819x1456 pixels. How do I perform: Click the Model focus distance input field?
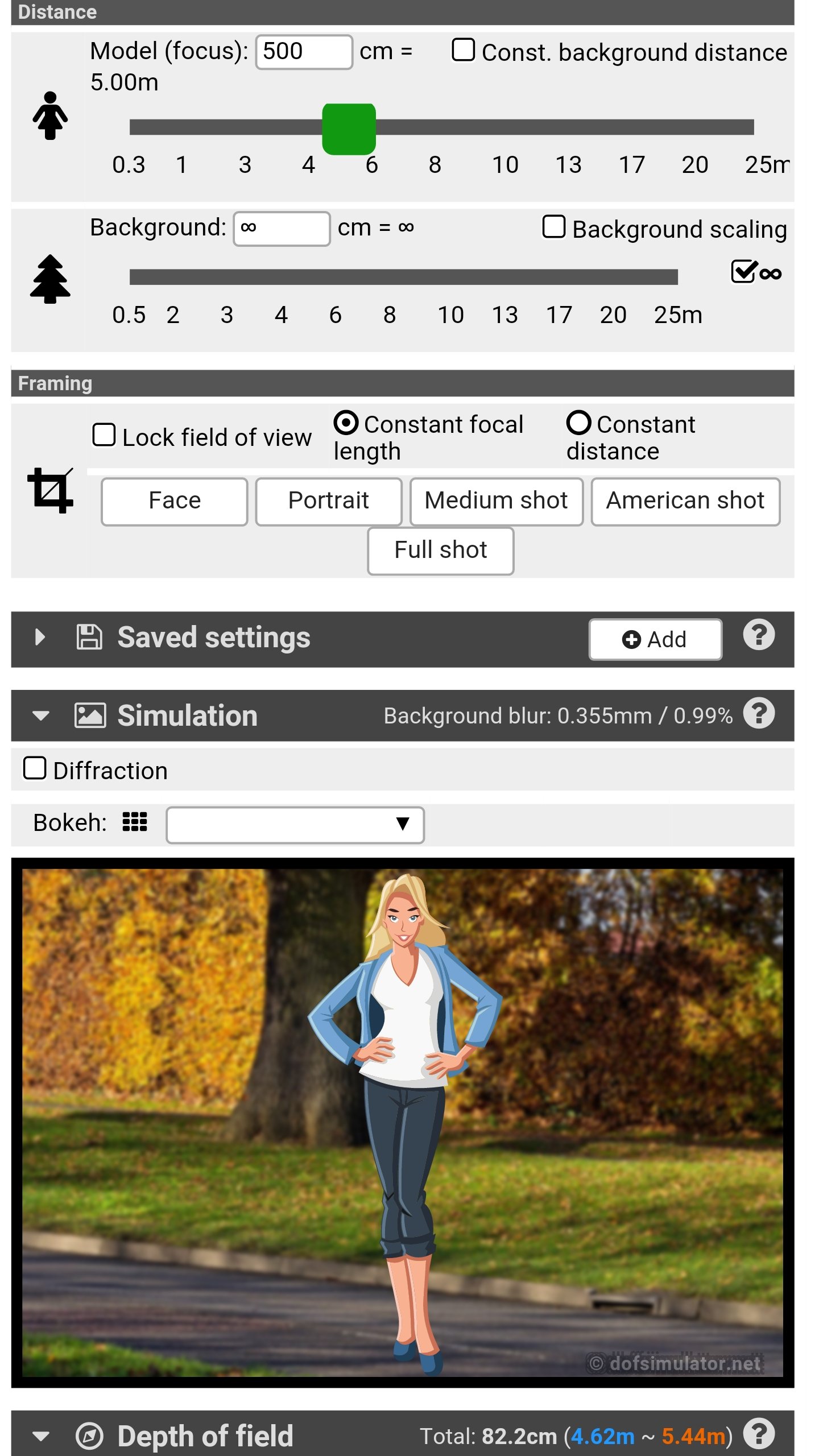click(304, 52)
